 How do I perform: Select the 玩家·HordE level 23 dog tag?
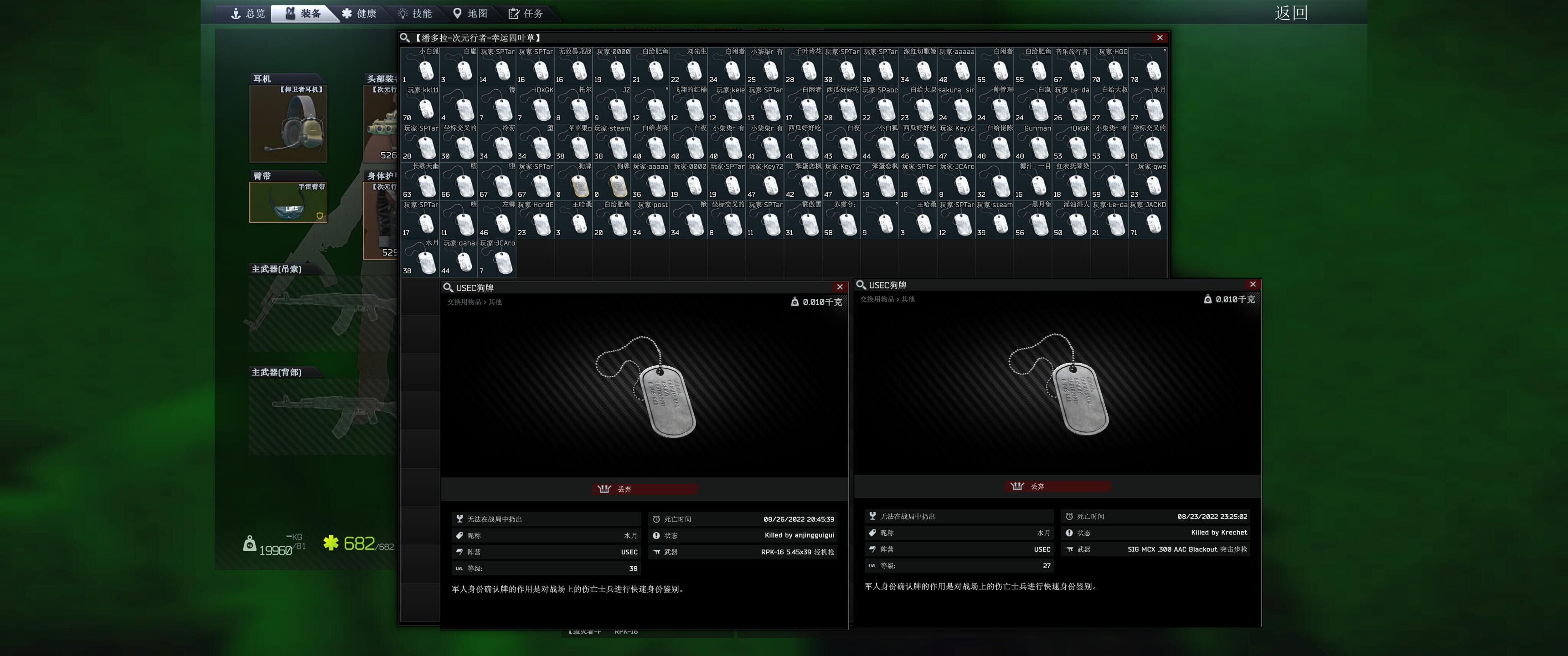point(535,220)
